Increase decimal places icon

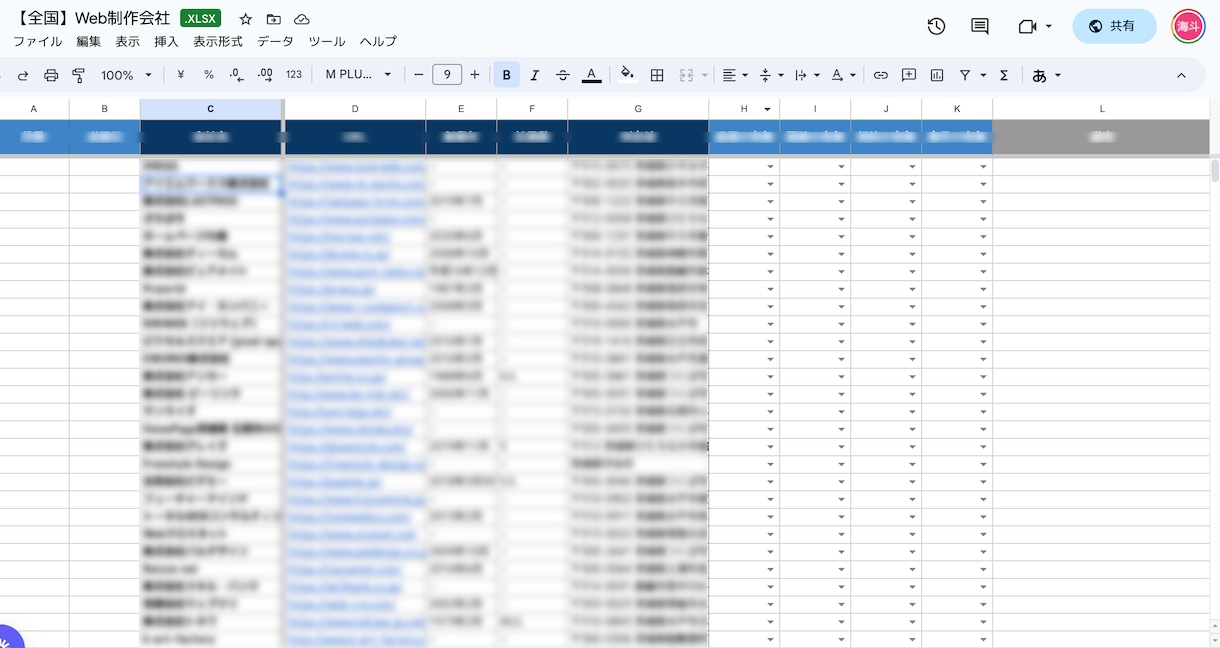coord(265,75)
